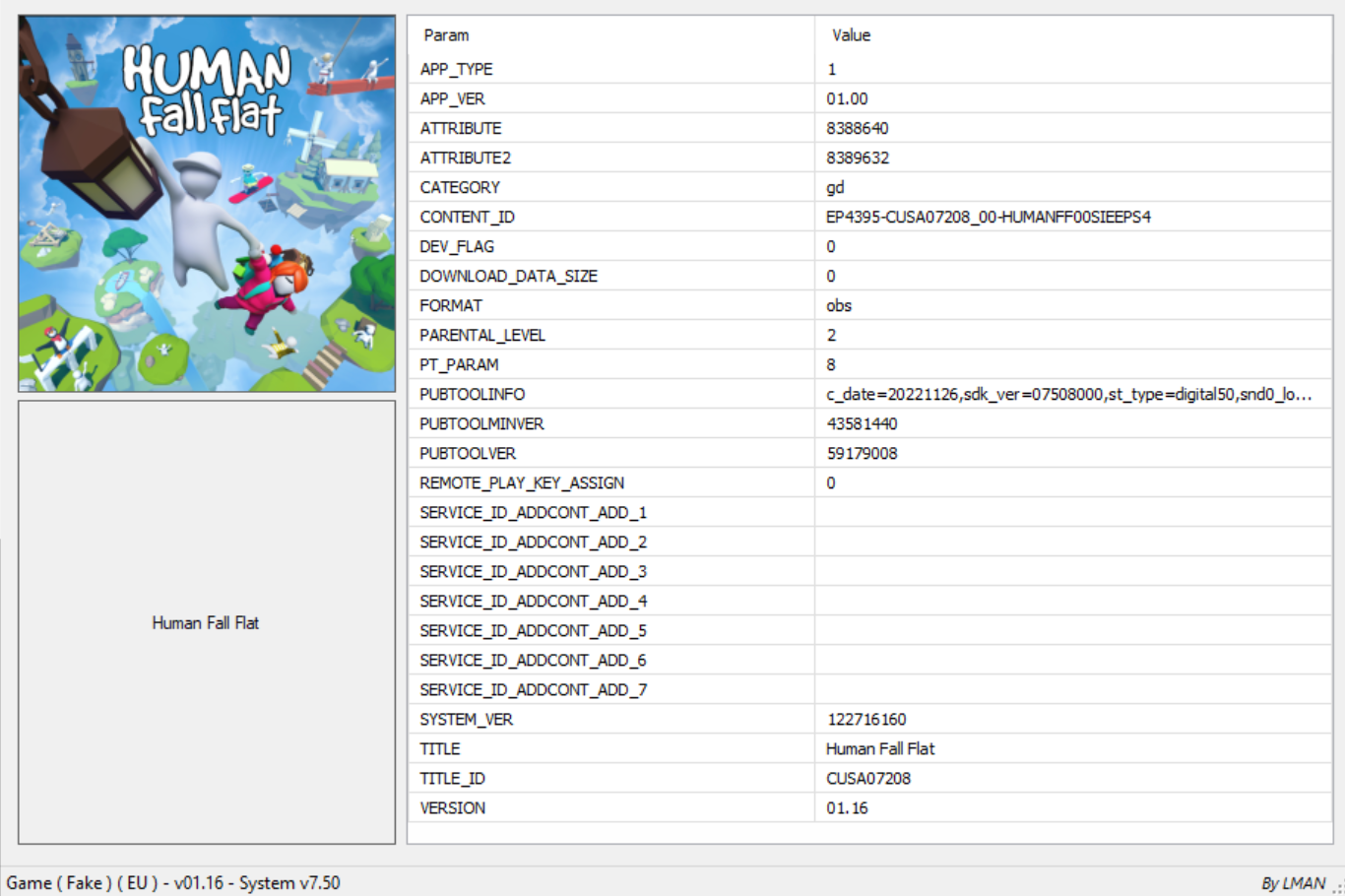Select the SERVICE_ID_ADDCONT_ADD_3 row
Viewport: 1345px width, 896px height.
[870, 571]
